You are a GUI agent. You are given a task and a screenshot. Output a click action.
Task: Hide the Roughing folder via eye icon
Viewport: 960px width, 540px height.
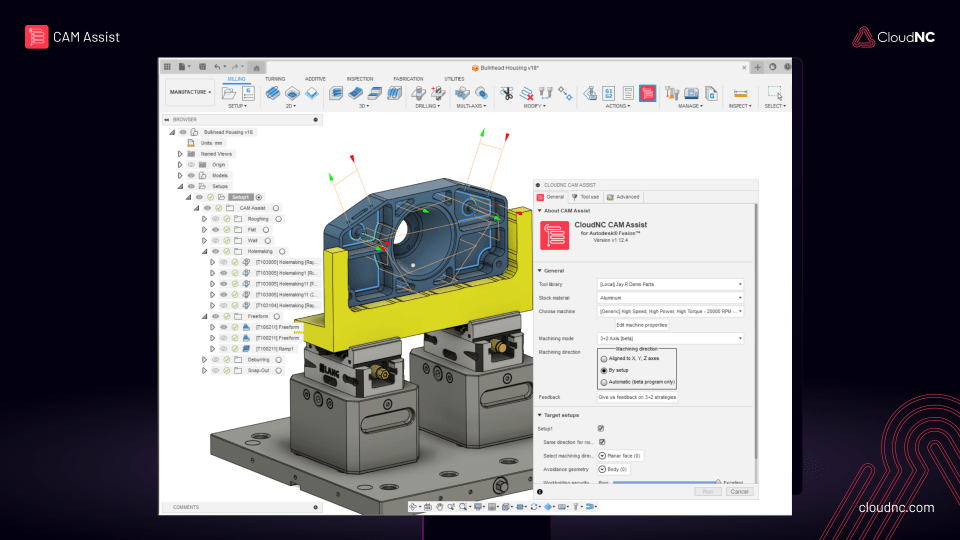[214, 218]
